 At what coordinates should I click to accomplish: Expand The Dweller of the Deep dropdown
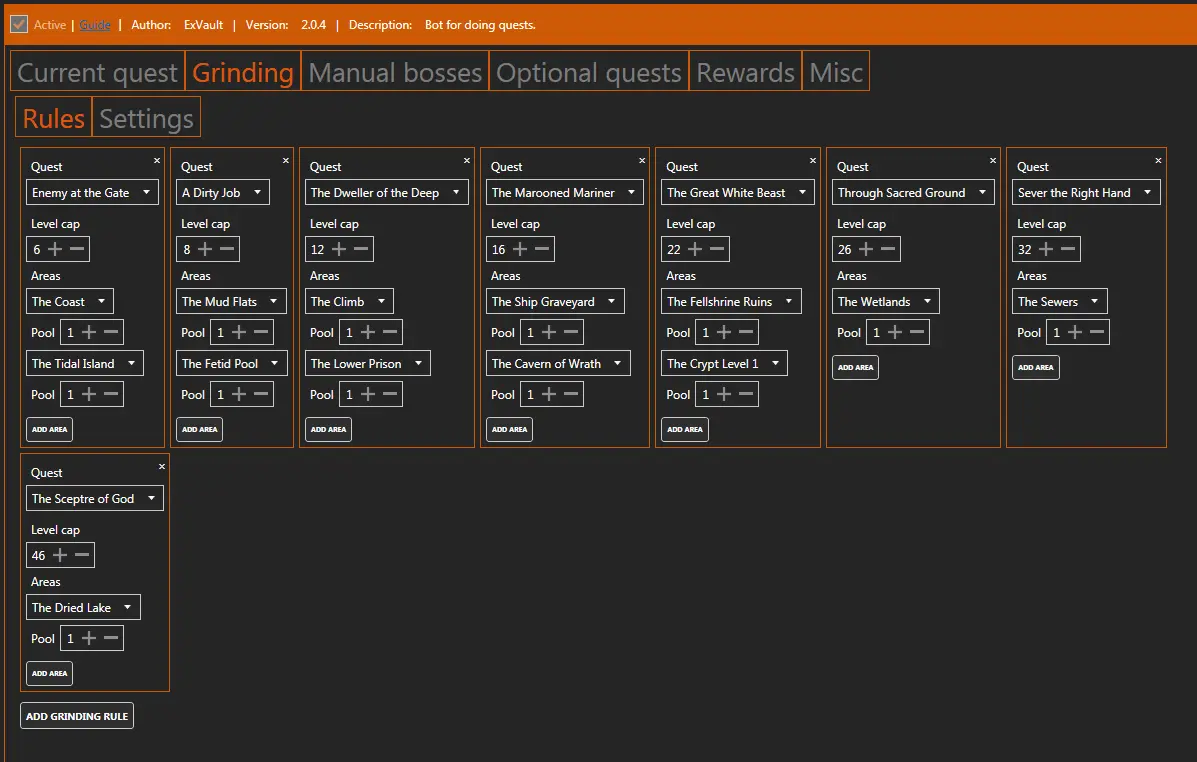coord(386,192)
